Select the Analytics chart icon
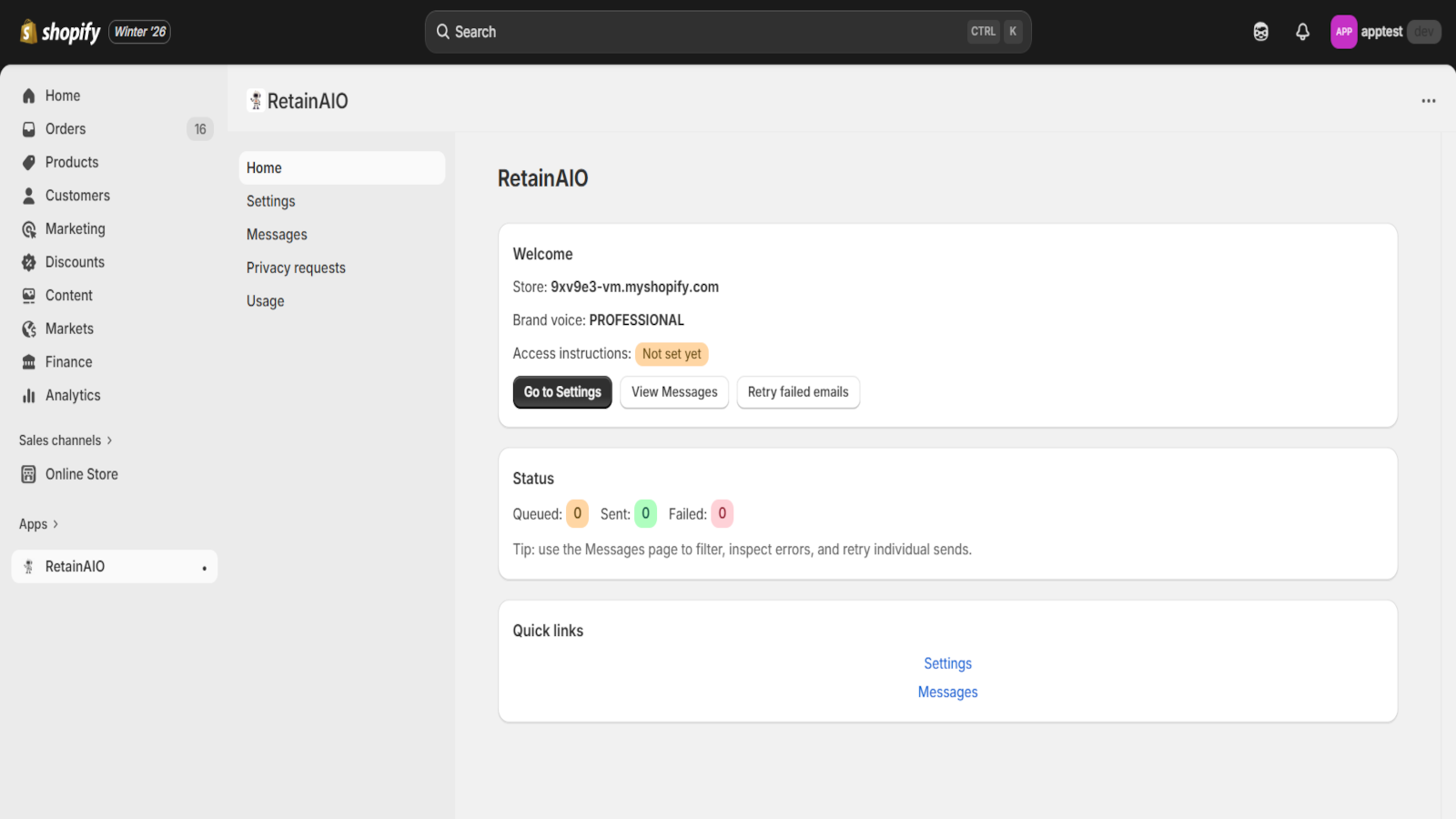The width and height of the screenshot is (1456, 819). pyautogui.click(x=28, y=395)
